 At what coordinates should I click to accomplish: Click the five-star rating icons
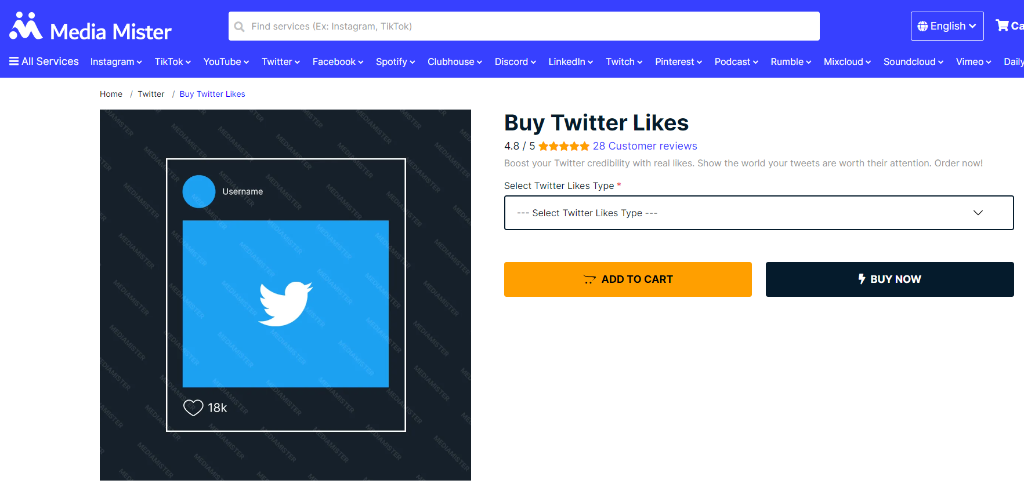click(x=564, y=146)
